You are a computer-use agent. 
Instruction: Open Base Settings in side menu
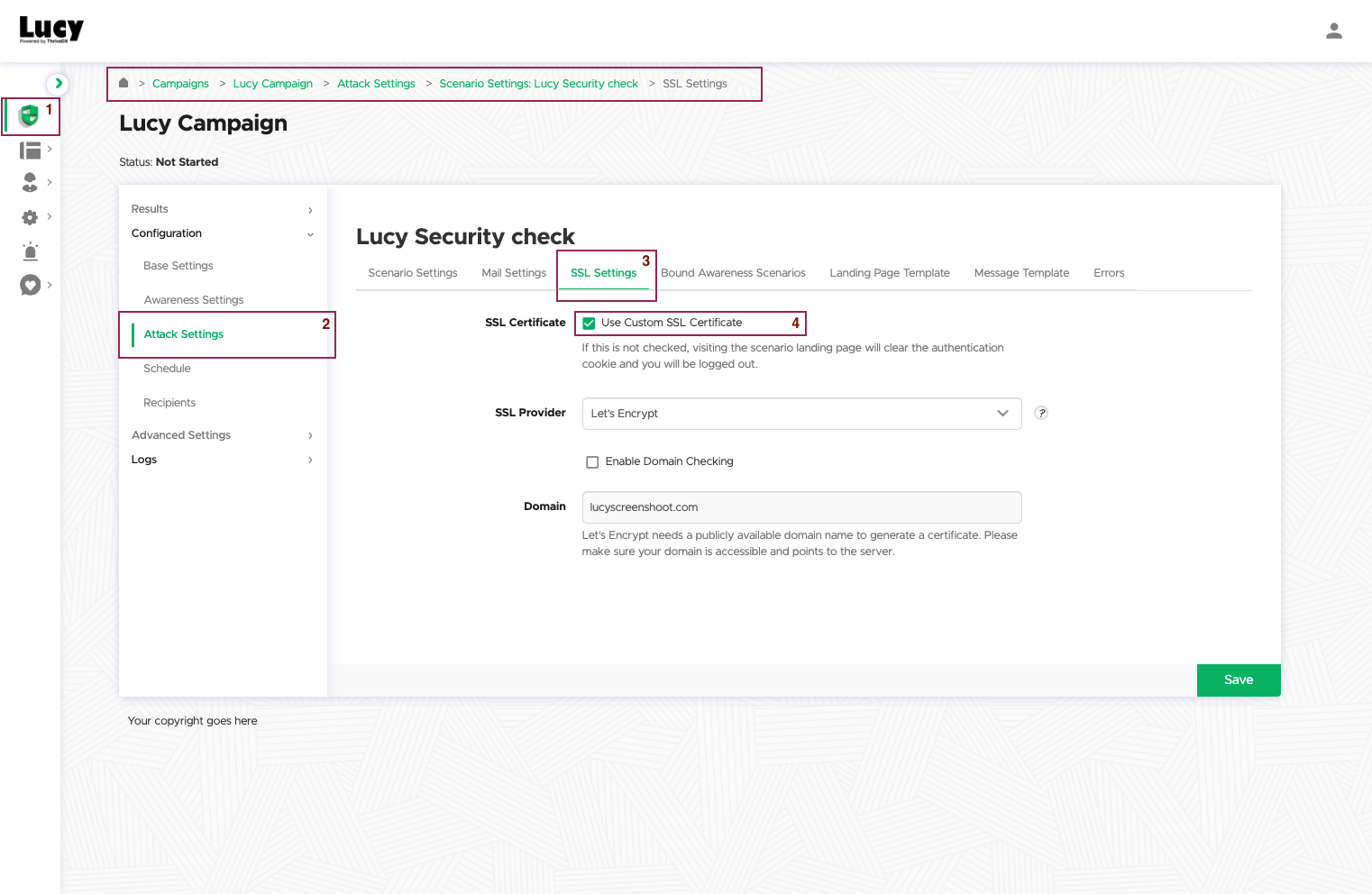coord(178,266)
